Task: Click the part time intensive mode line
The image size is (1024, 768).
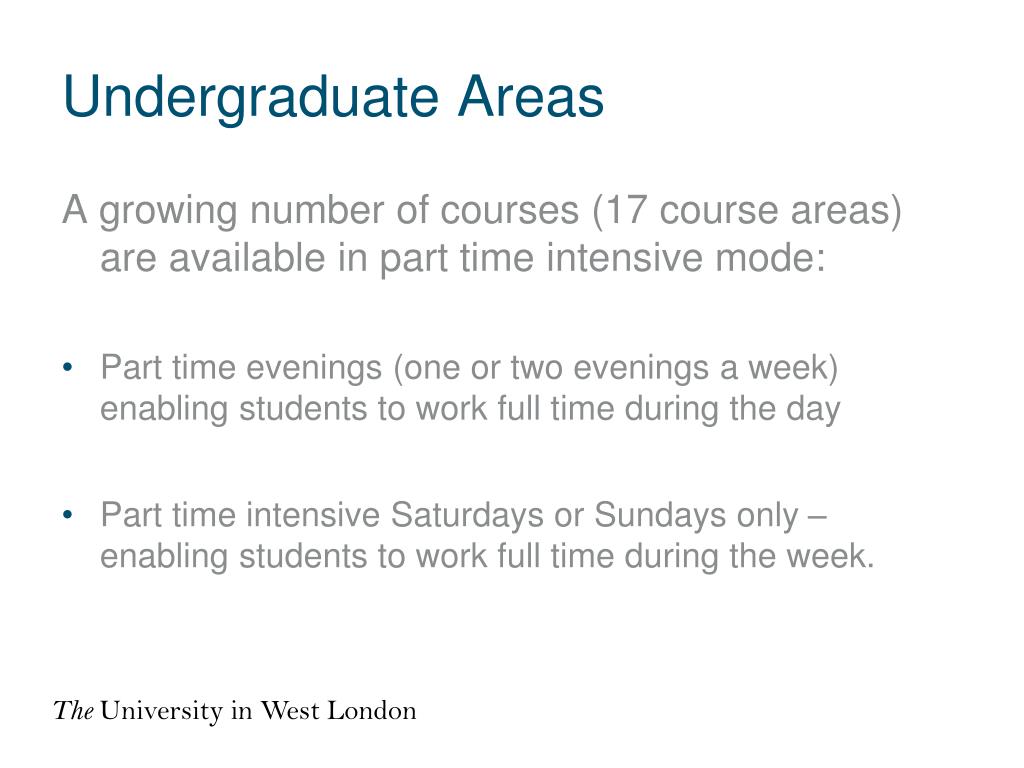Action: 463,258
